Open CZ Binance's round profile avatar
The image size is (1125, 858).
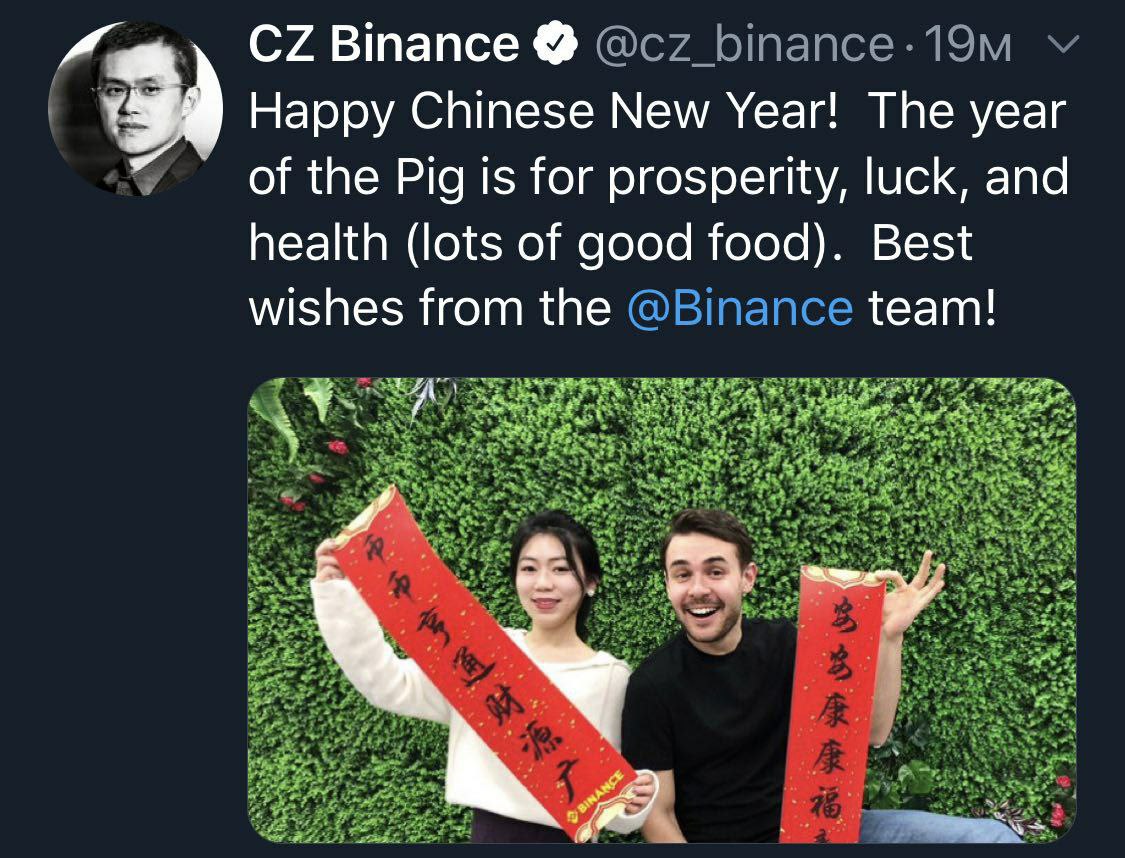click(136, 108)
